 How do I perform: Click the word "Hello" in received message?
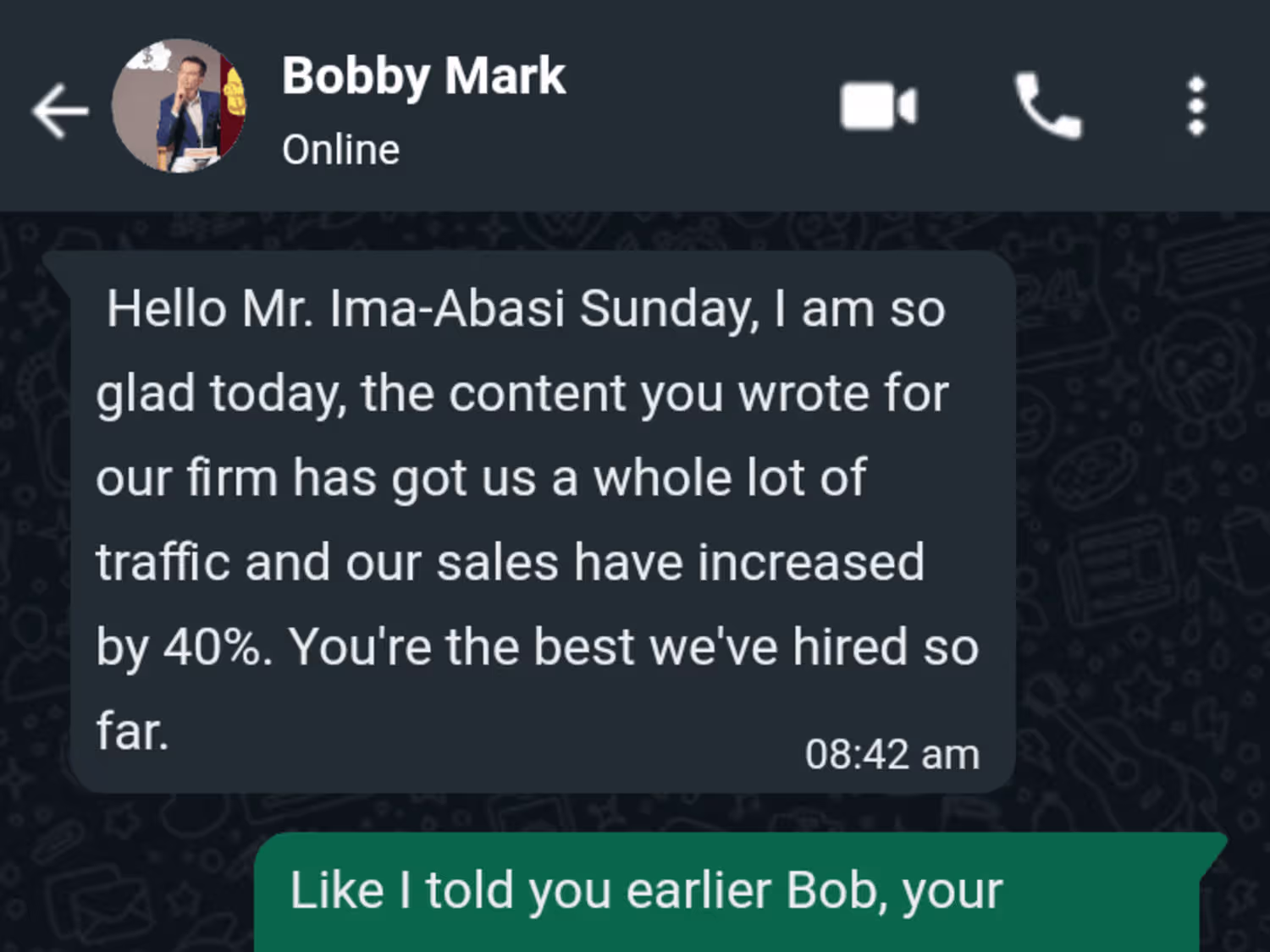pyautogui.click(x=167, y=308)
